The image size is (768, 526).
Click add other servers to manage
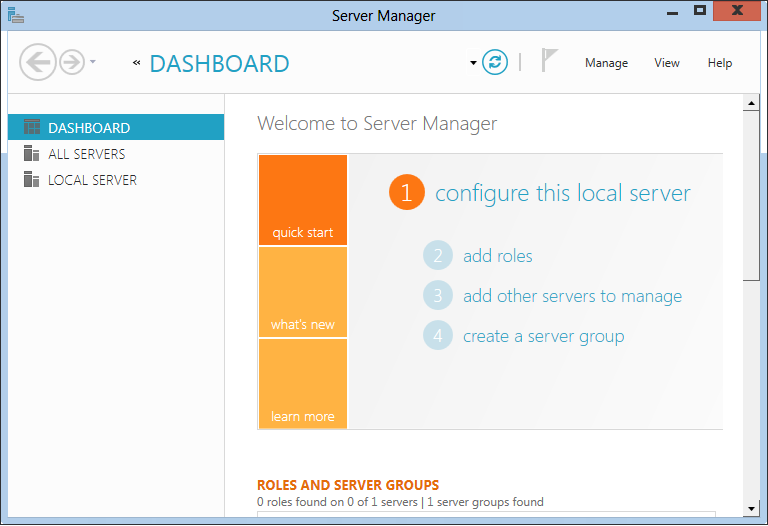tap(573, 296)
